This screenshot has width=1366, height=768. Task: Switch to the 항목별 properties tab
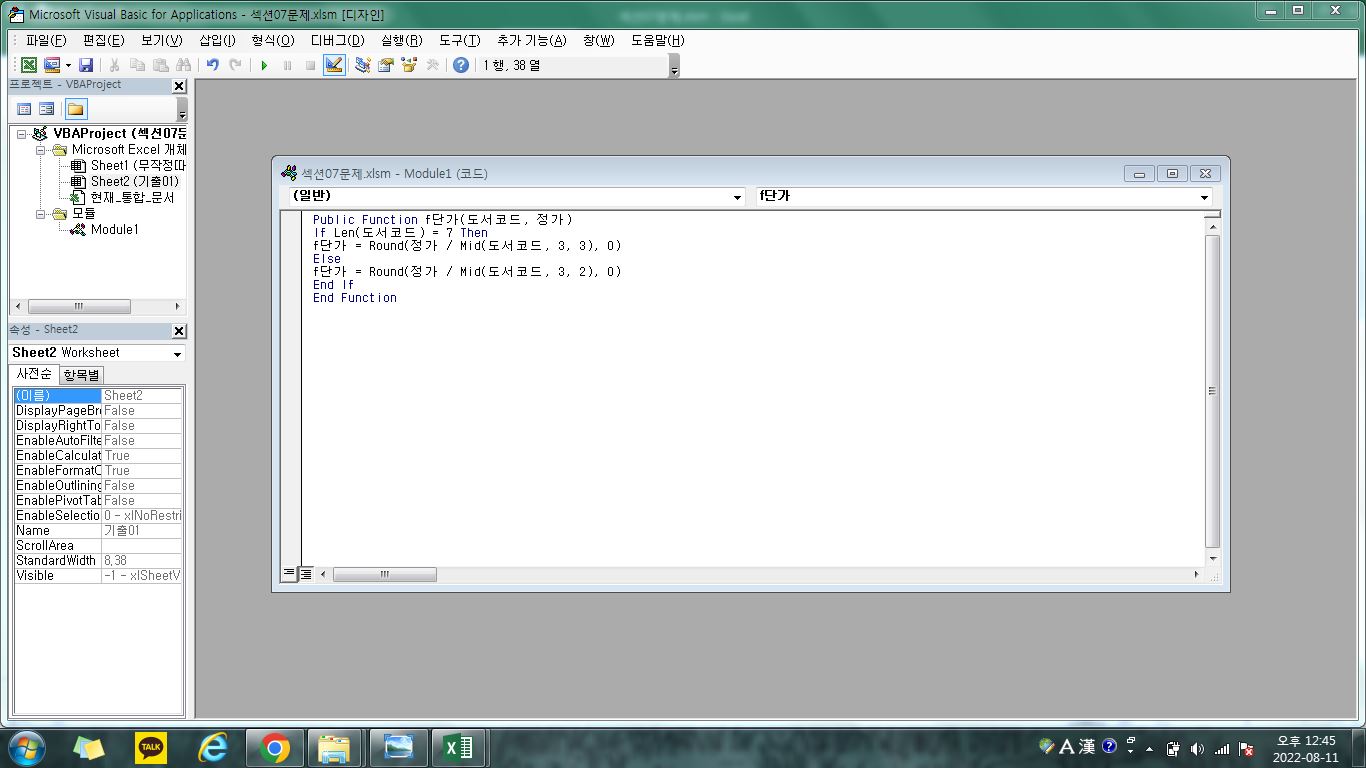tap(81, 375)
